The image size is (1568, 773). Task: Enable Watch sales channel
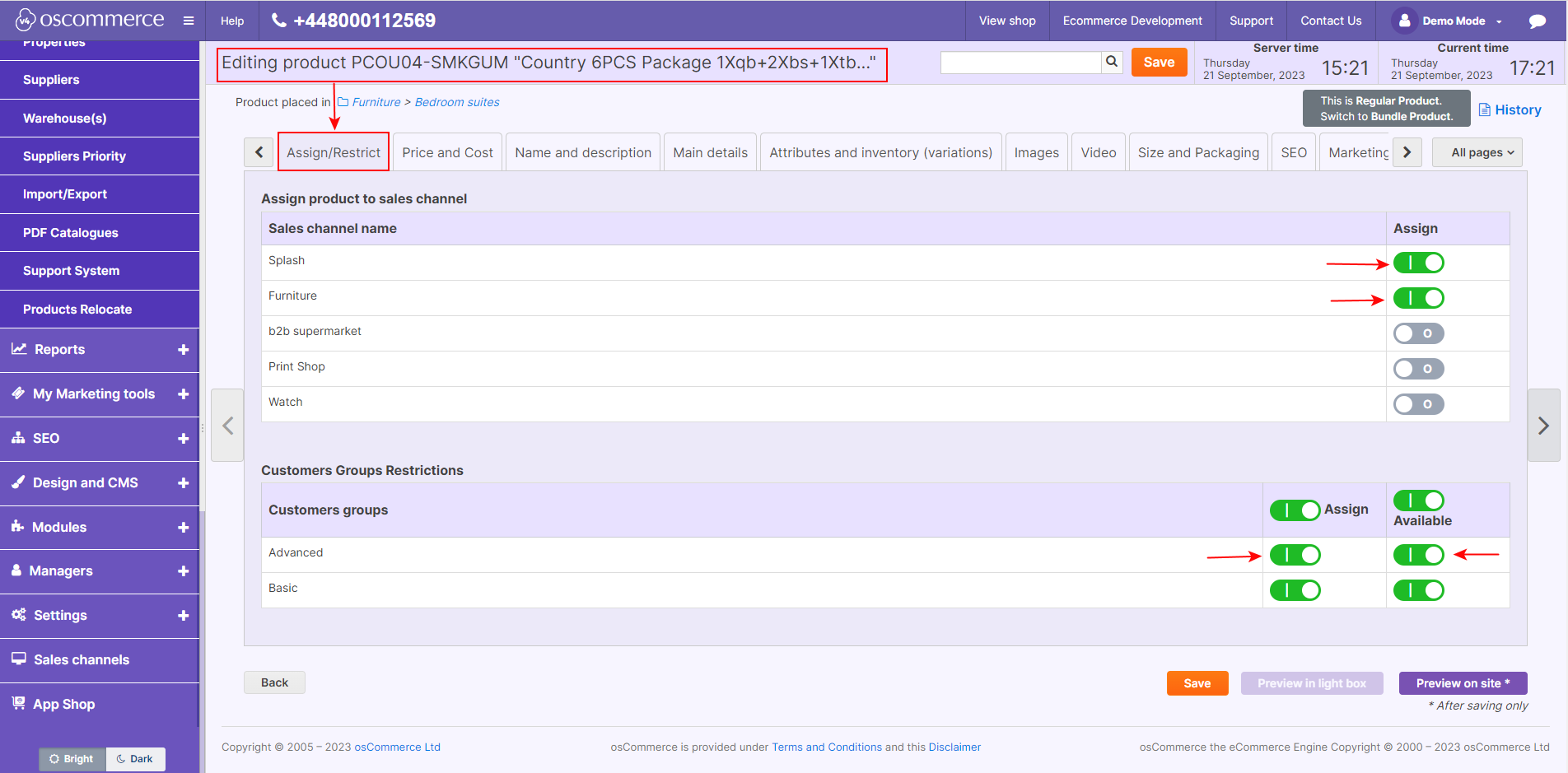(x=1419, y=404)
